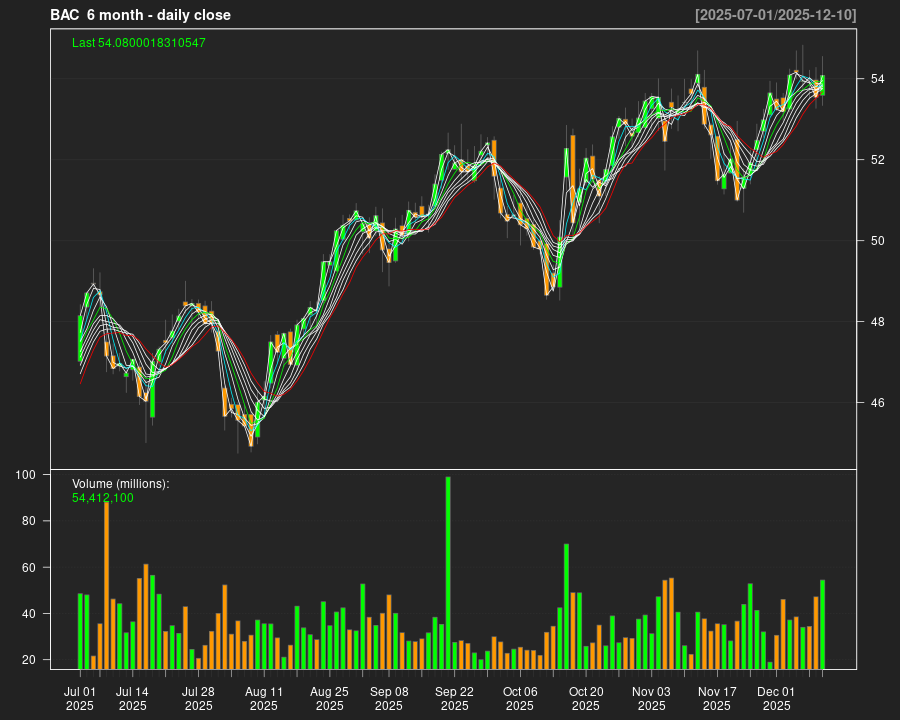Click the tallest green volume bar near Sep 22
This screenshot has width=900, height=720.
(x=448, y=572)
